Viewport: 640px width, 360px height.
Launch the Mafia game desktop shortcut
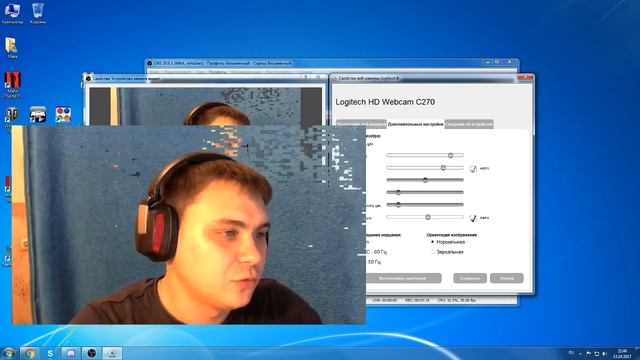tap(11, 85)
